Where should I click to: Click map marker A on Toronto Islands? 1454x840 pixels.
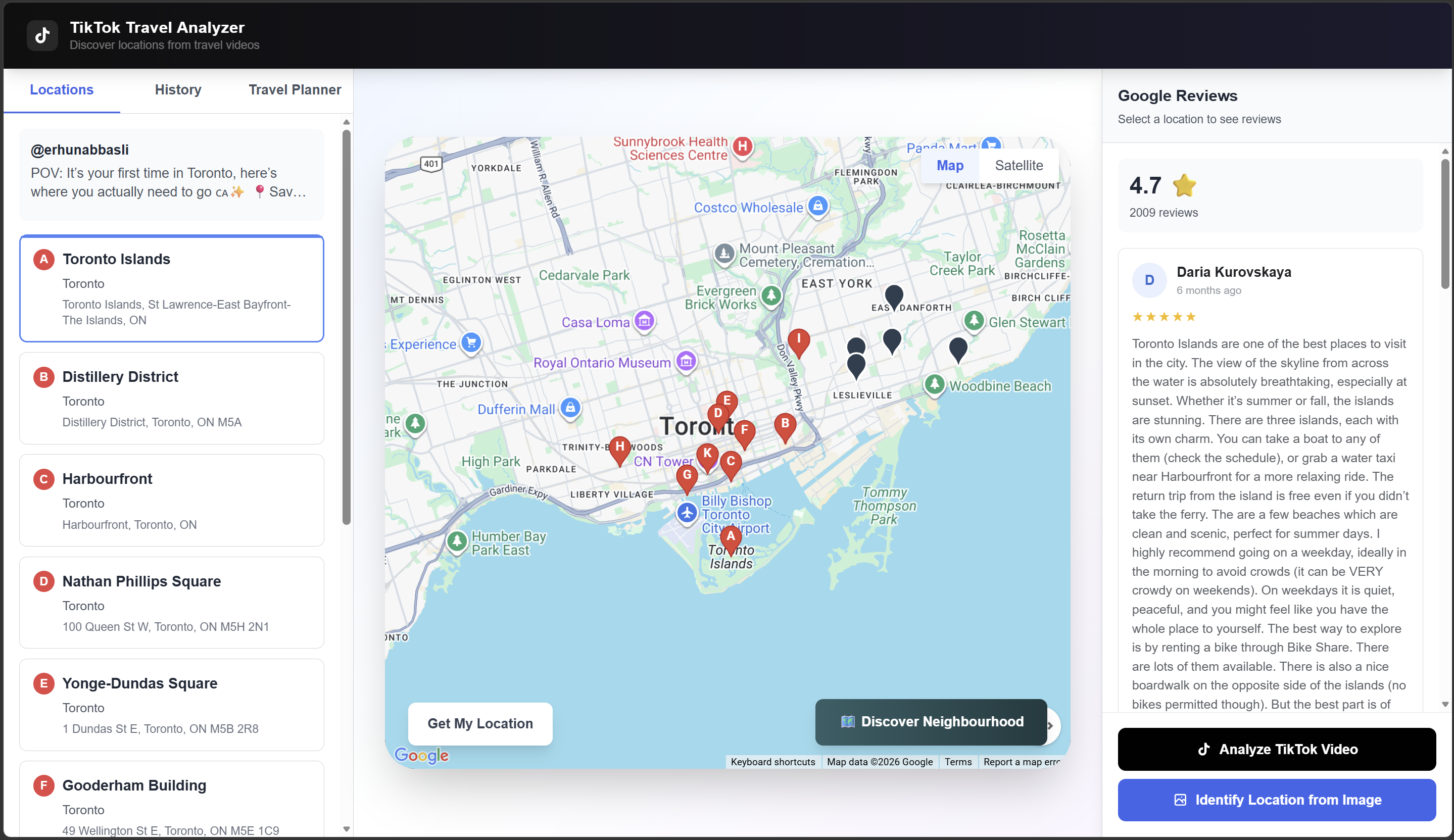(731, 536)
